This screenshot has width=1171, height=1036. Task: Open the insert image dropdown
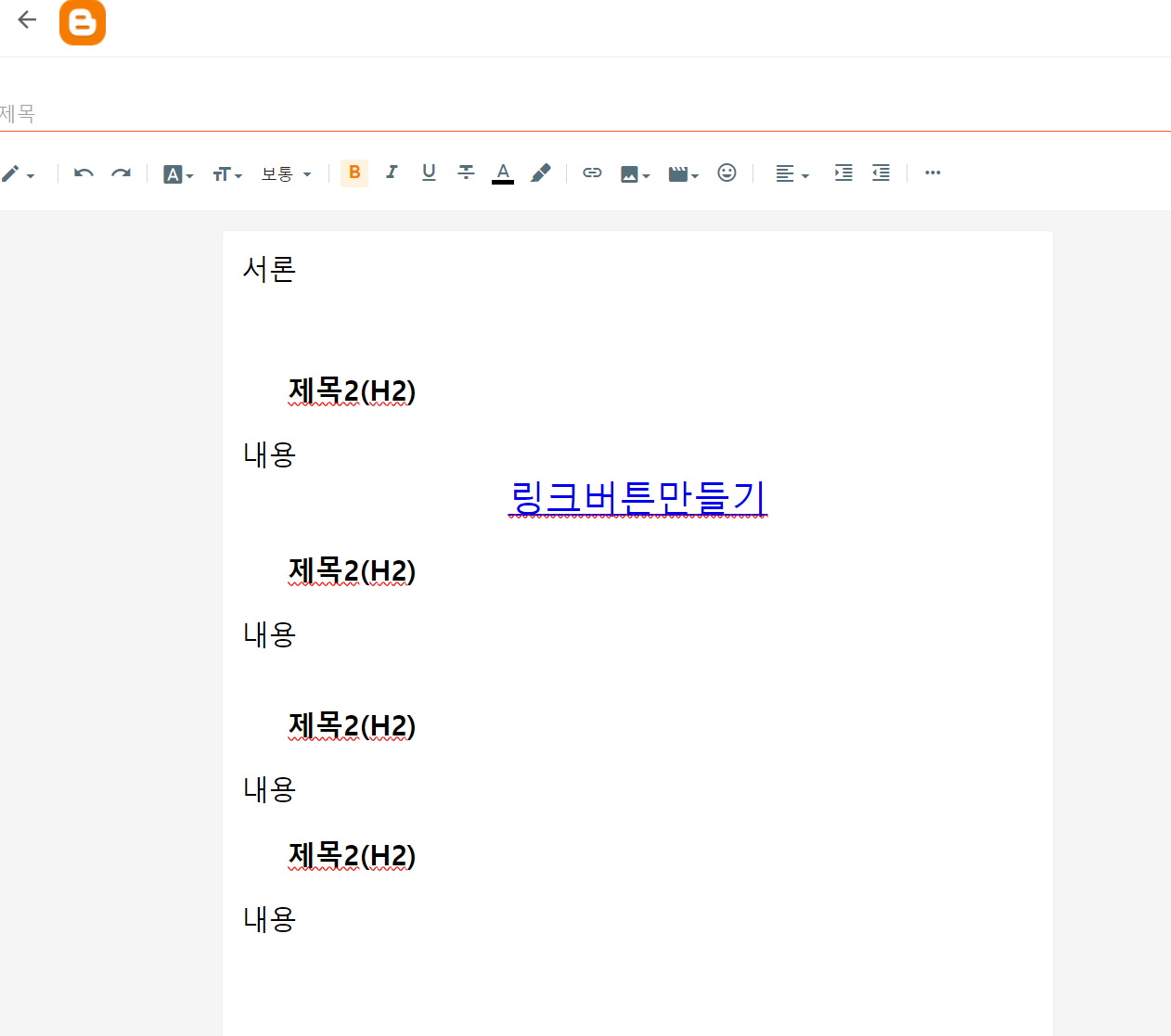636,173
